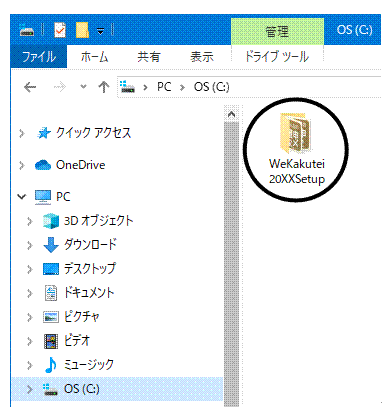Open the Customize Quick Access Toolbar dropdown
The image size is (387, 417).
100,31
